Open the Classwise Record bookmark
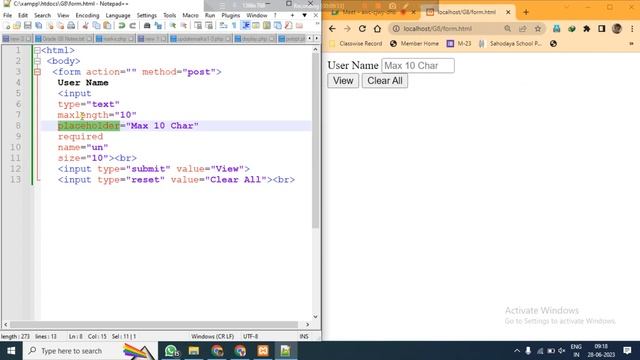640x360 pixels. coord(356,44)
